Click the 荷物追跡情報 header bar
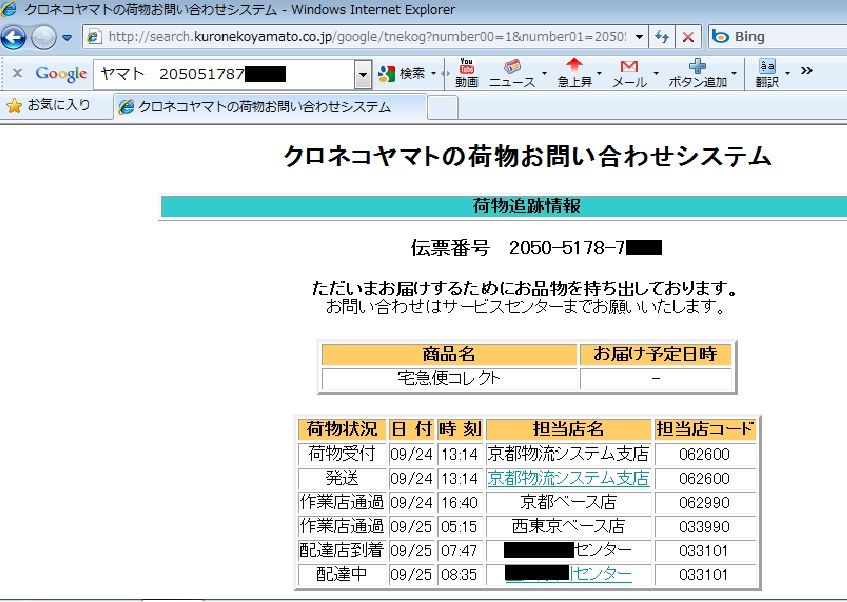 (x=503, y=206)
